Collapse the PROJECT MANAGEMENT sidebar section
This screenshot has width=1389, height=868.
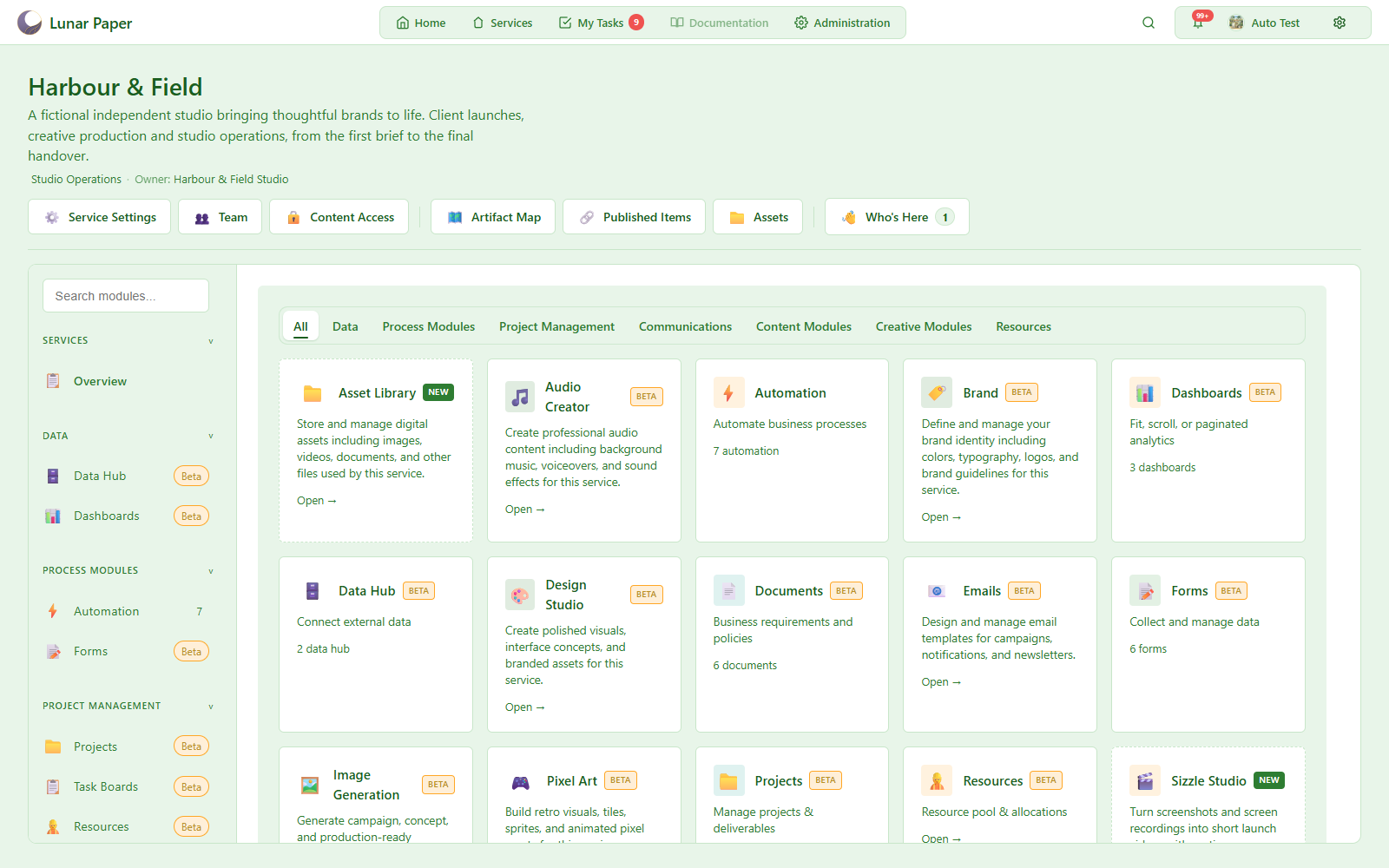(x=211, y=707)
